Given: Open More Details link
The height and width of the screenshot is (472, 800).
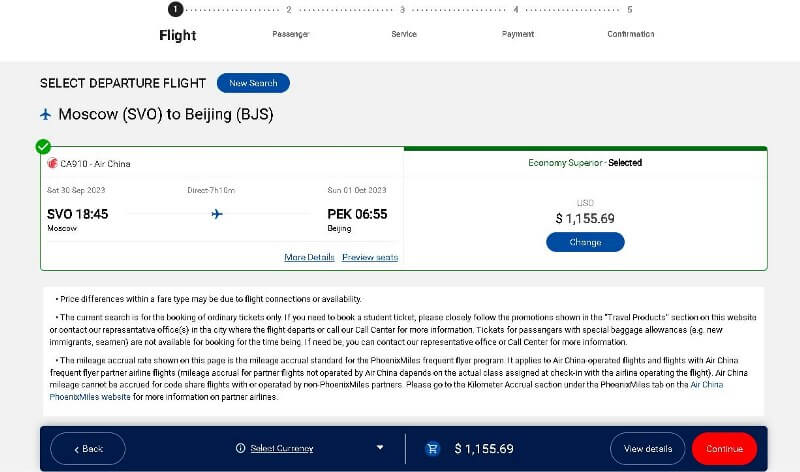Looking at the screenshot, I should 309,257.
